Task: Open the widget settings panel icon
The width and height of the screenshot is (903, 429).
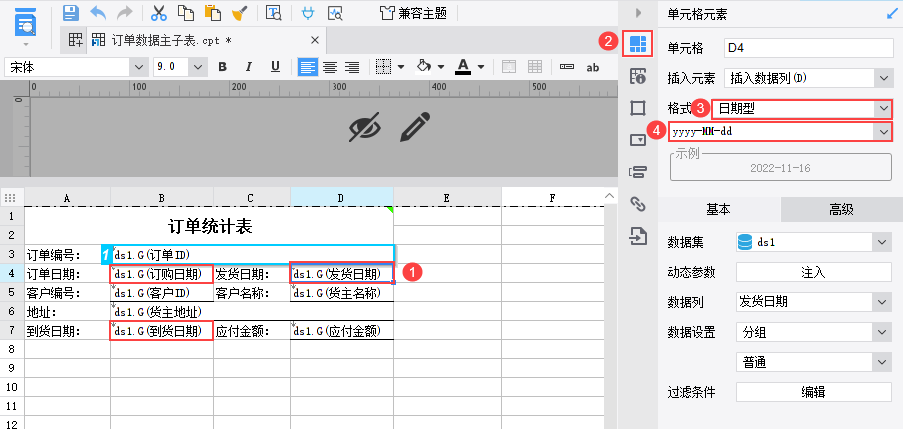Action: [x=638, y=139]
